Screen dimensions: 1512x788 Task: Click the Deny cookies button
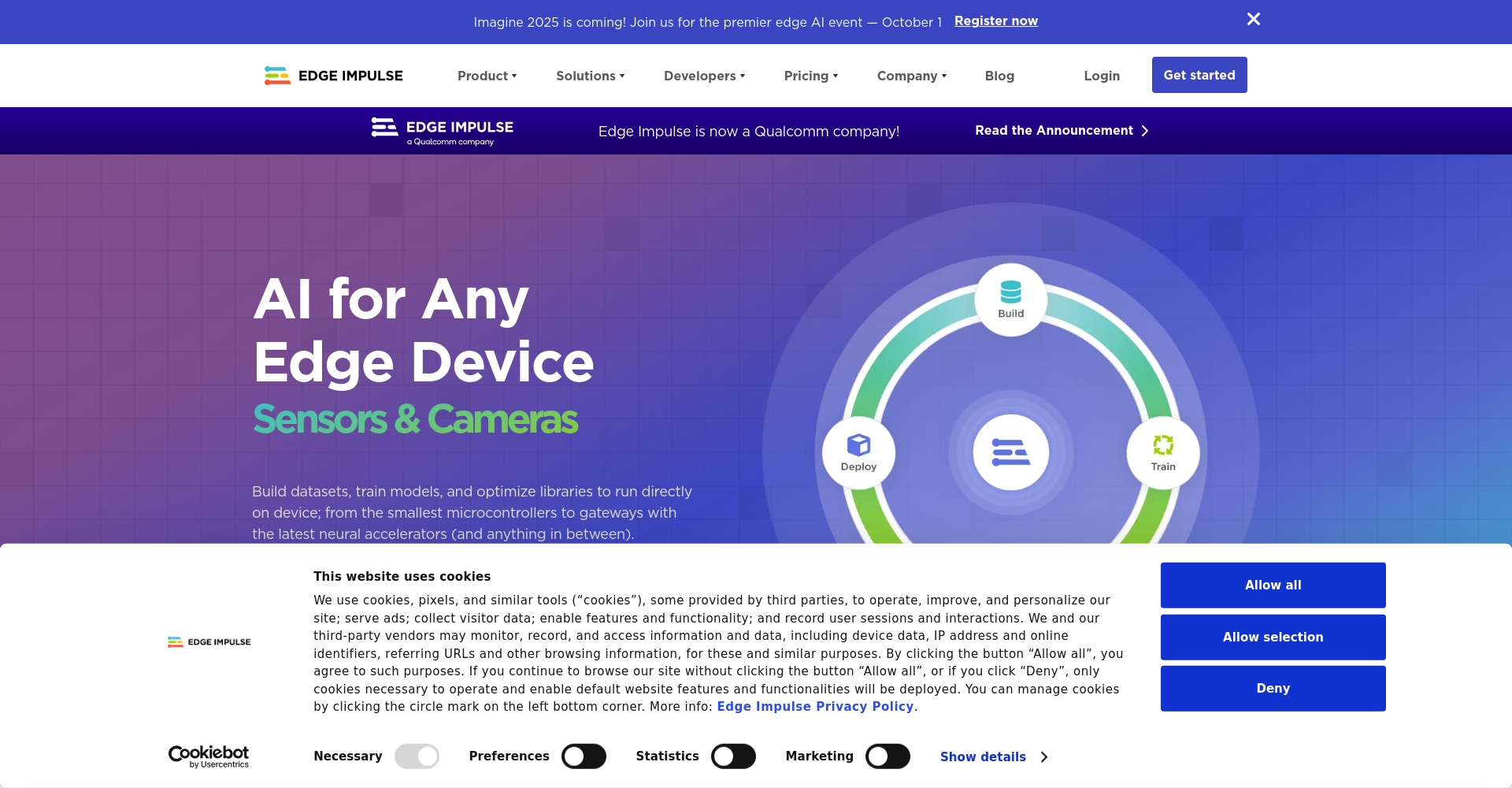pyautogui.click(x=1273, y=689)
